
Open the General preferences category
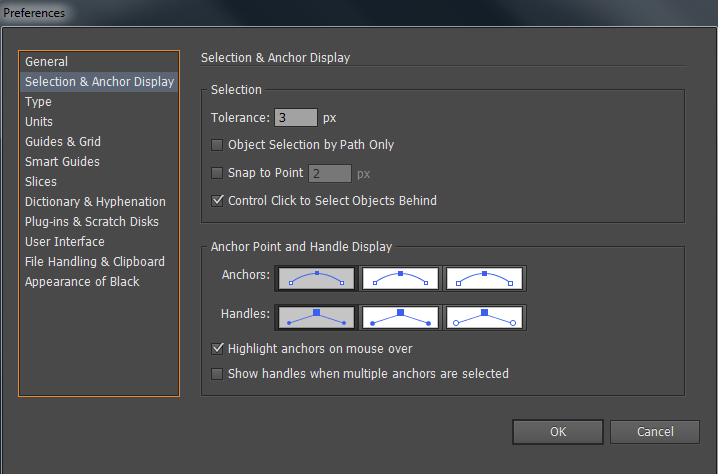point(47,62)
